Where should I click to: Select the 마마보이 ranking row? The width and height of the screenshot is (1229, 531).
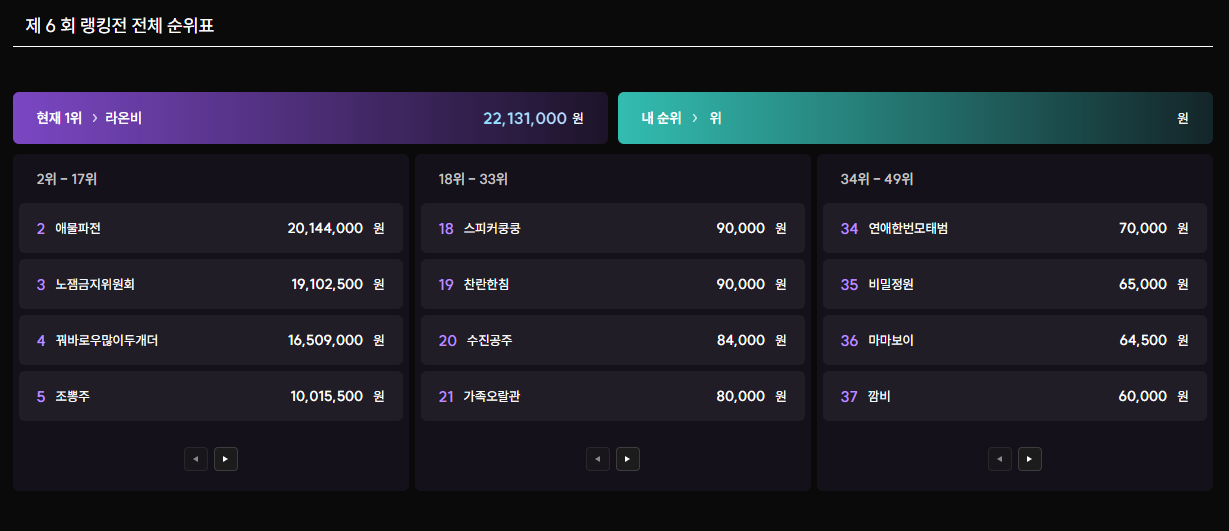(1014, 340)
